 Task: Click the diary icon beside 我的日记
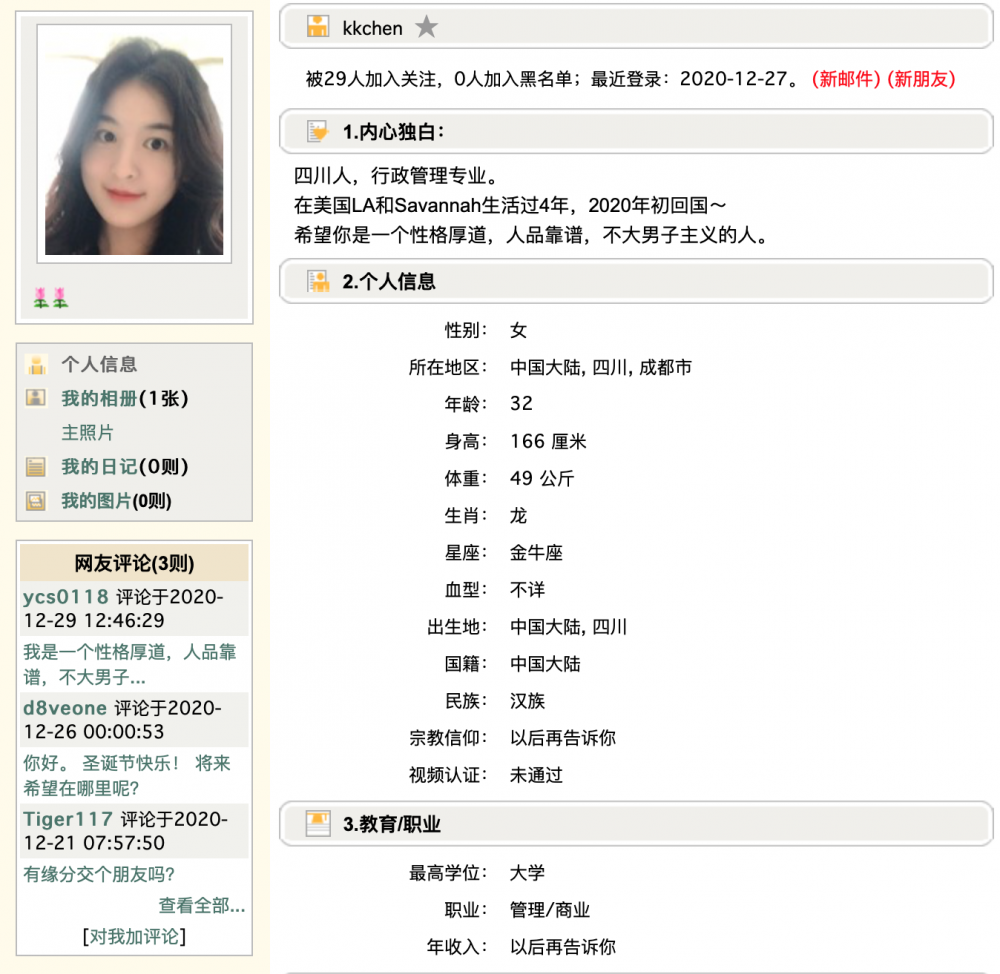pos(36,467)
